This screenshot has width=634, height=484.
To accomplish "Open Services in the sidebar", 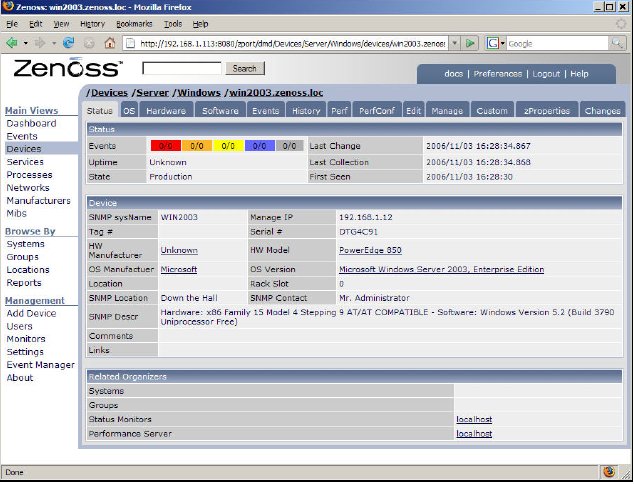I will pos(25,162).
